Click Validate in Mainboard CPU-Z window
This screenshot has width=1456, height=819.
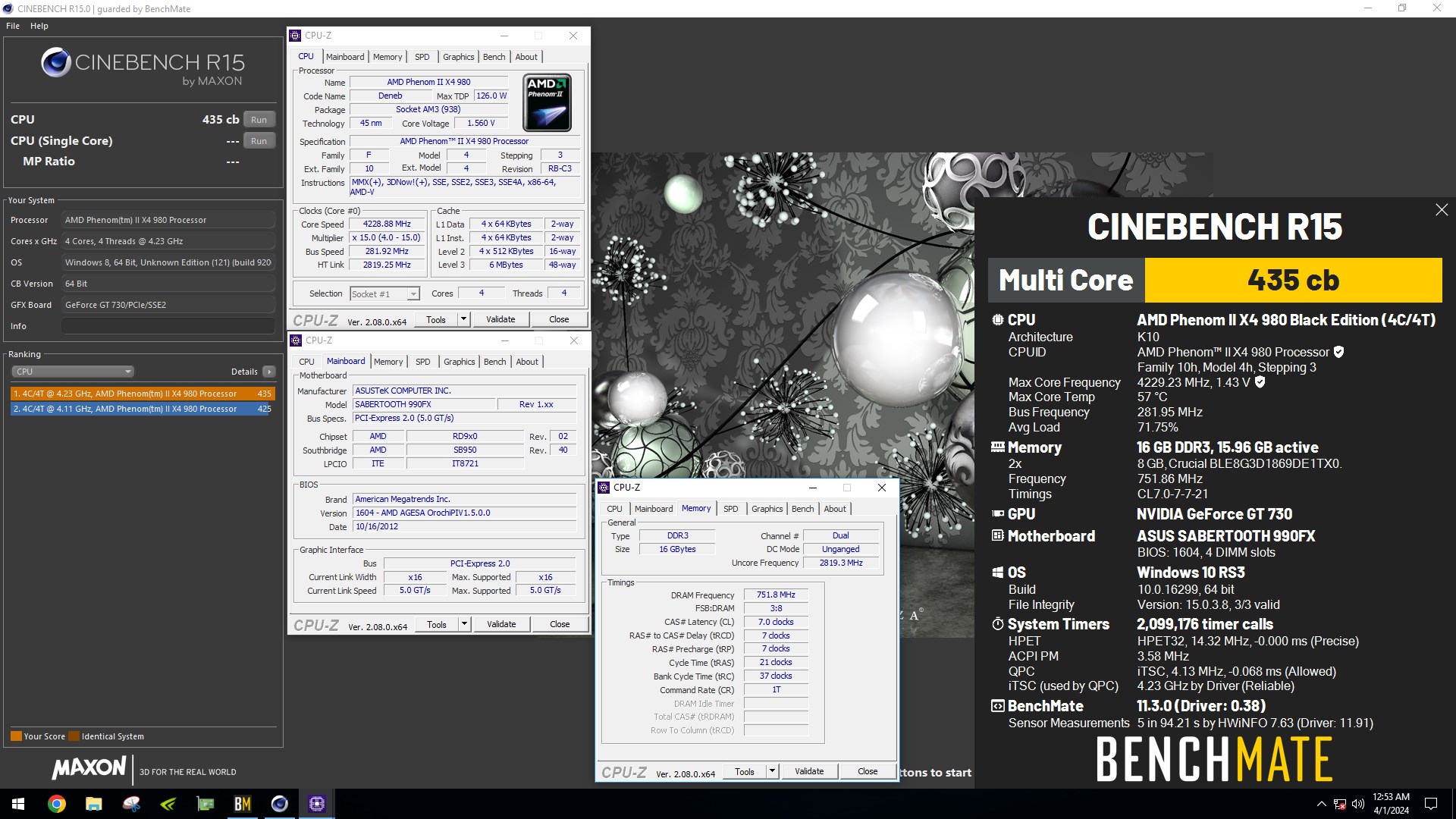[x=501, y=624]
